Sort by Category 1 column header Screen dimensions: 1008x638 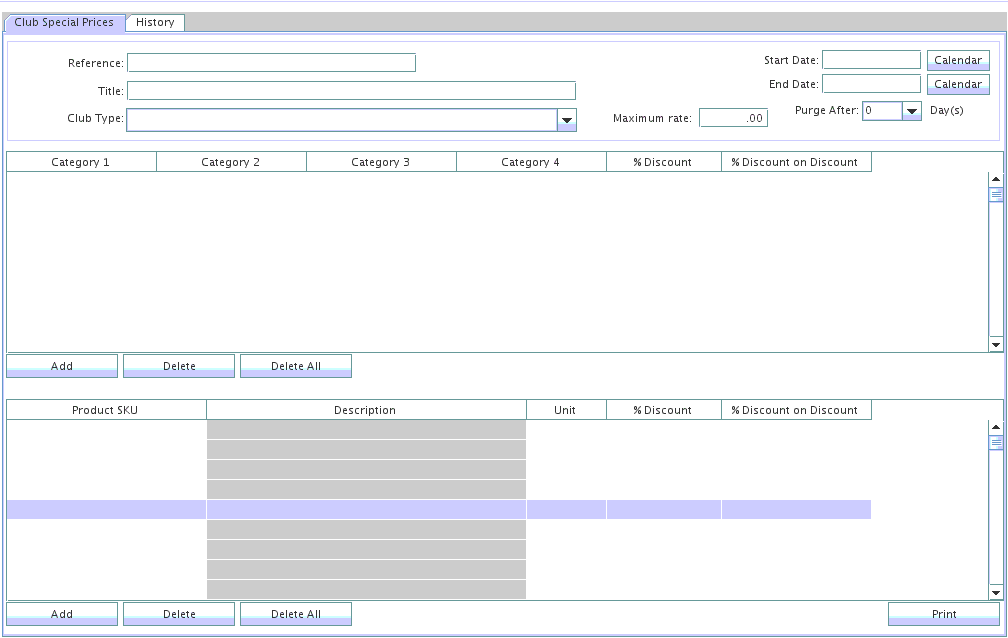(x=81, y=162)
